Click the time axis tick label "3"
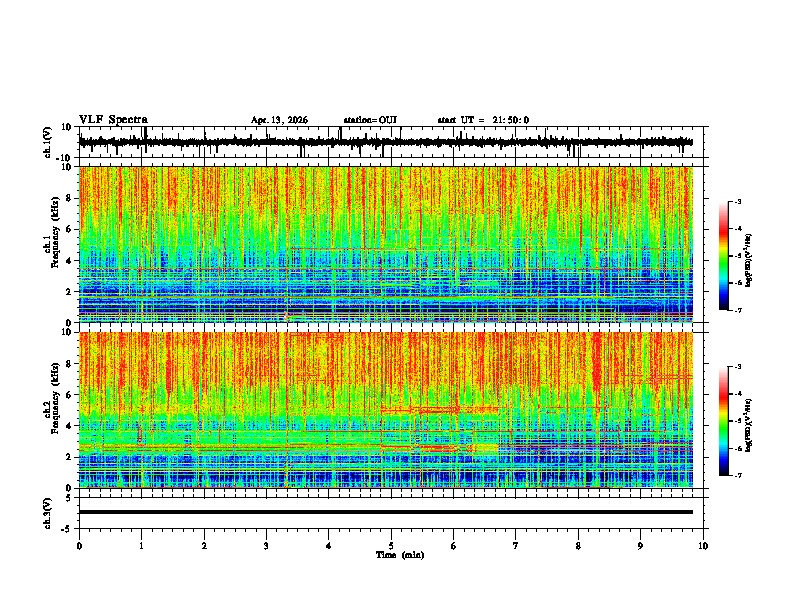This screenshot has width=792, height=612. 266,546
